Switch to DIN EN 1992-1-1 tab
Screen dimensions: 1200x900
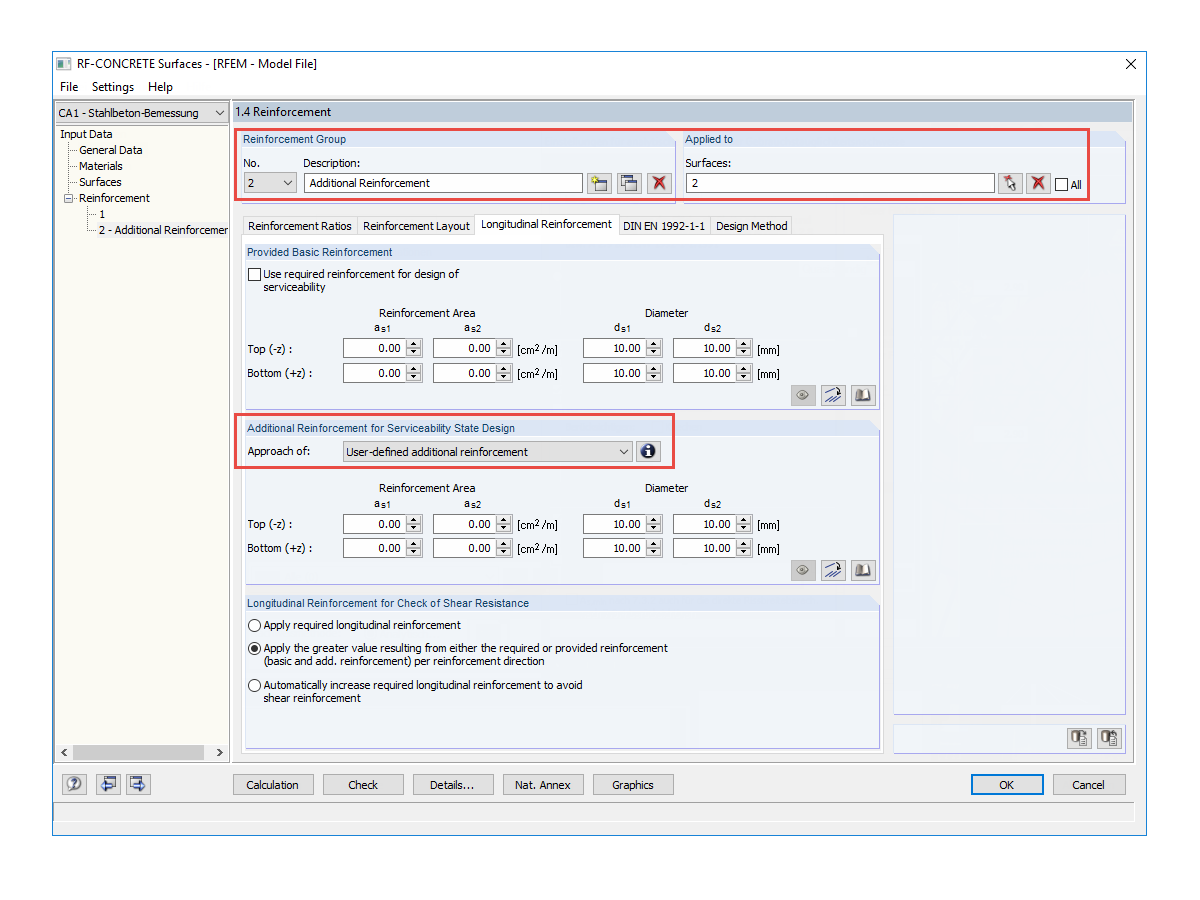(665, 226)
